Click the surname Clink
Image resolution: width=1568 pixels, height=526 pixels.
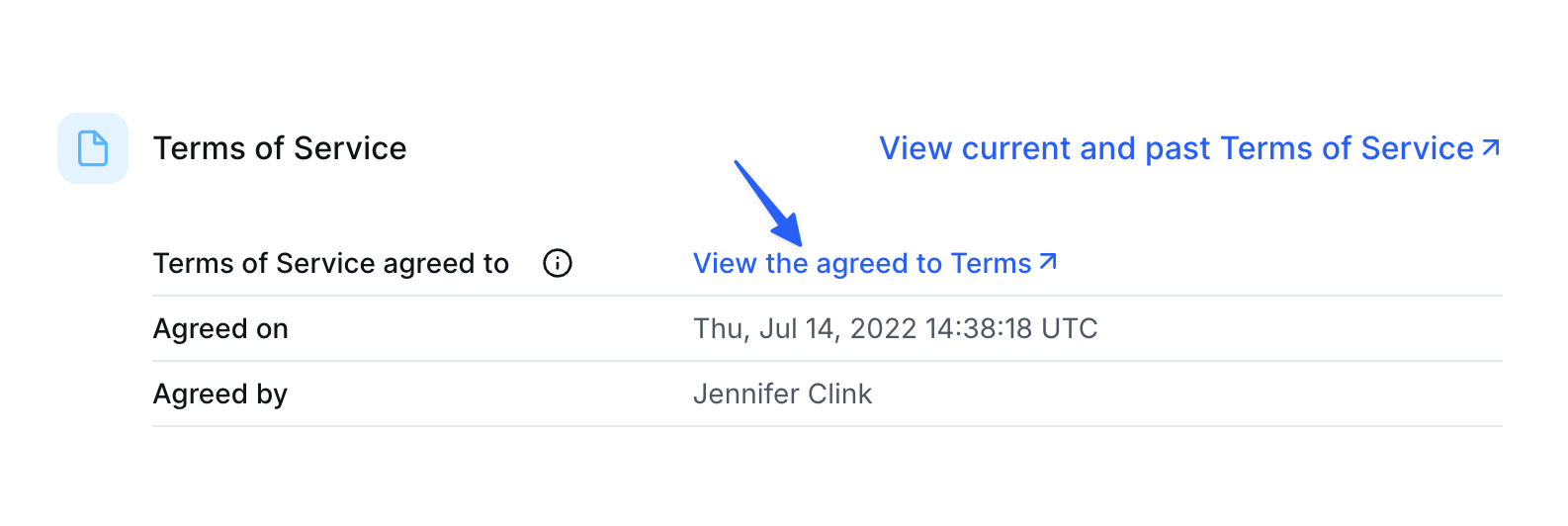(840, 394)
